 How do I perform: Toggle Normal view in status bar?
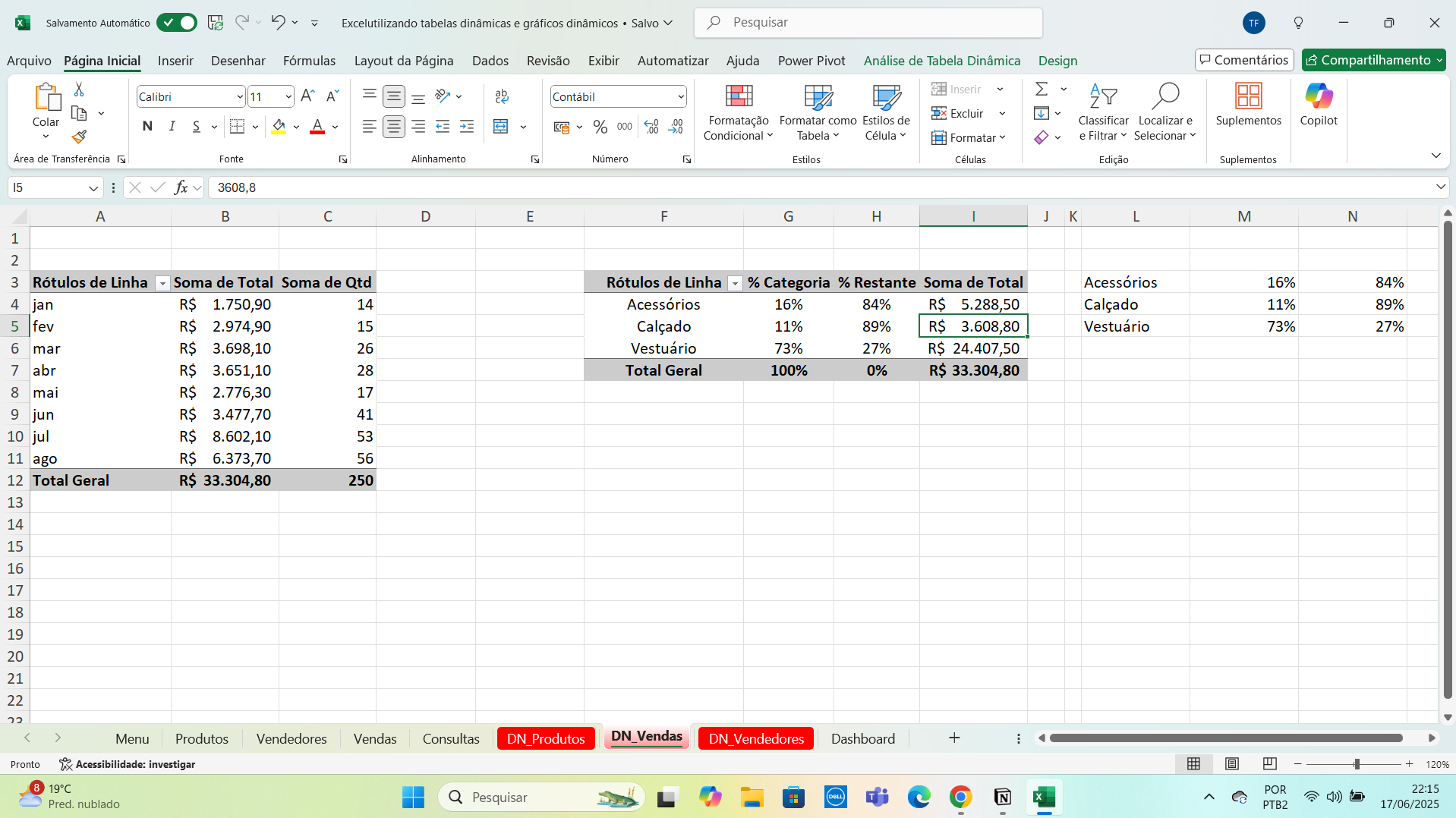[1193, 763]
